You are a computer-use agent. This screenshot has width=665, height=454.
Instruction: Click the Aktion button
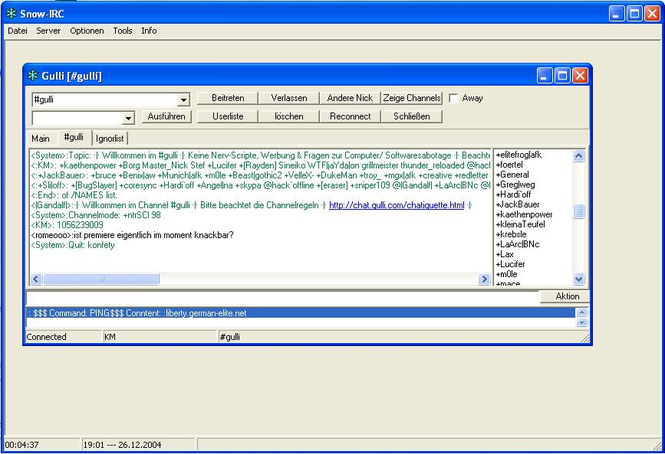[565, 297]
